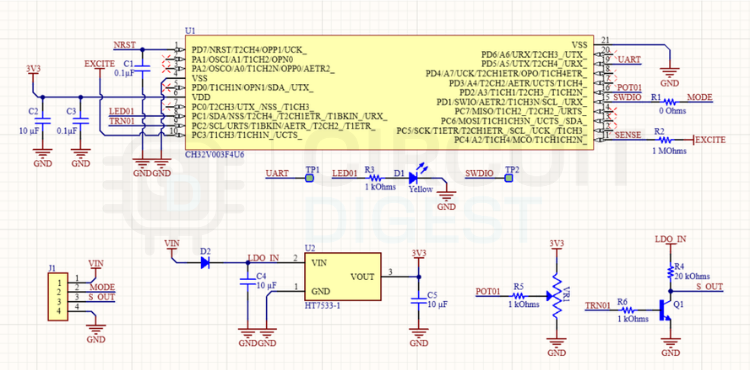Viewport: 750px width, 370px height.
Task: Select capacitor C1 symbol near NRST
Action: tap(142, 67)
